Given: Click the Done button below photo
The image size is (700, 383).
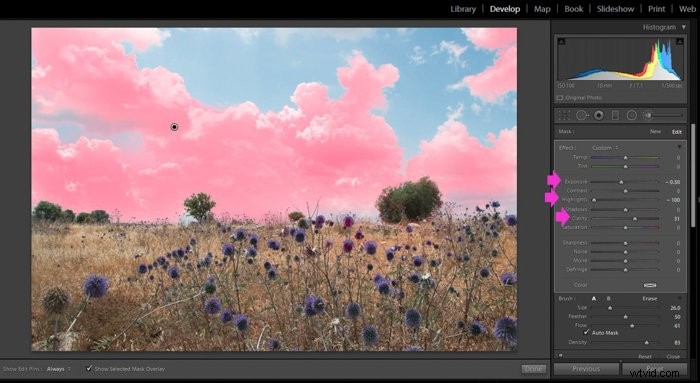Looking at the screenshot, I should pos(533,369).
